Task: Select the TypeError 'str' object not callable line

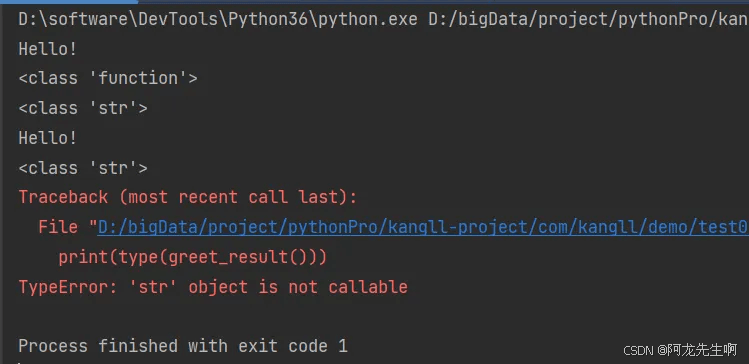Action: click(213, 287)
